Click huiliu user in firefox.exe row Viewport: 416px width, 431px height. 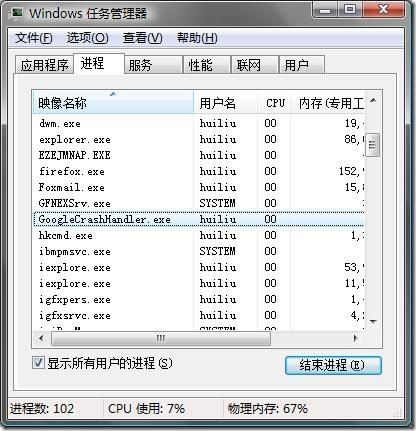(x=218, y=171)
